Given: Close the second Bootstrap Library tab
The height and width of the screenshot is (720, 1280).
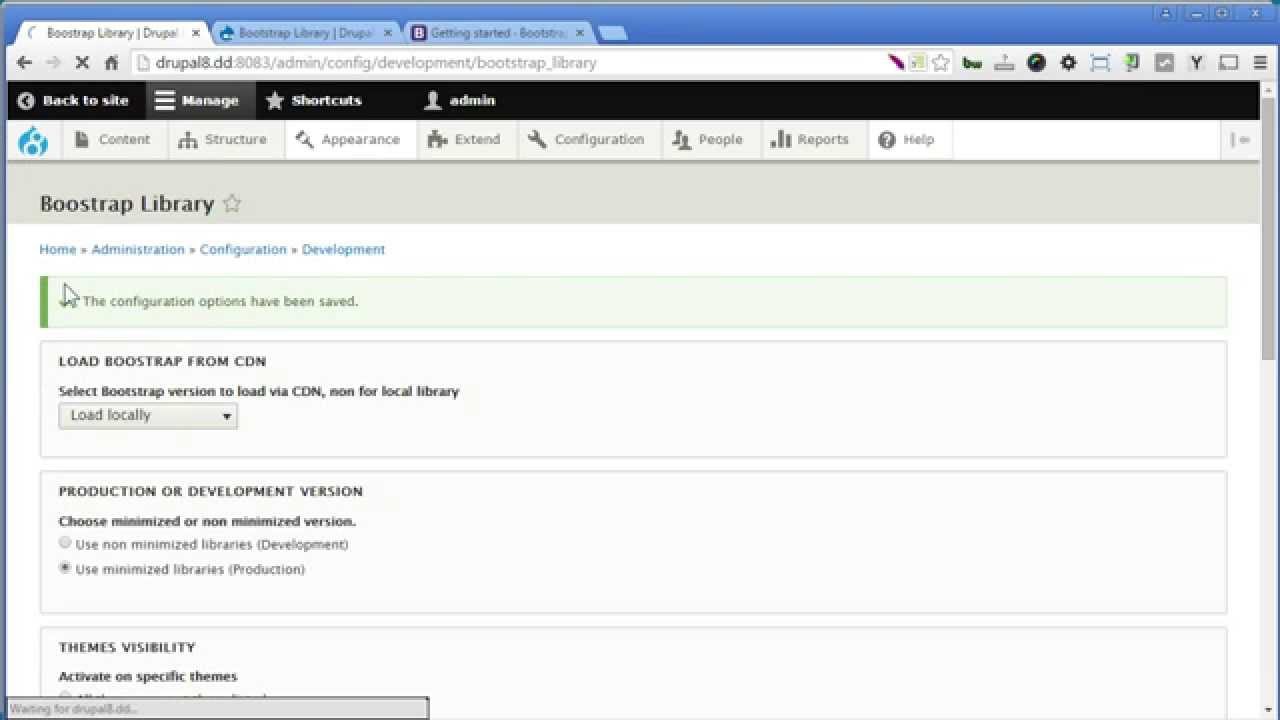Looking at the screenshot, I should pyautogui.click(x=388, y=33).
